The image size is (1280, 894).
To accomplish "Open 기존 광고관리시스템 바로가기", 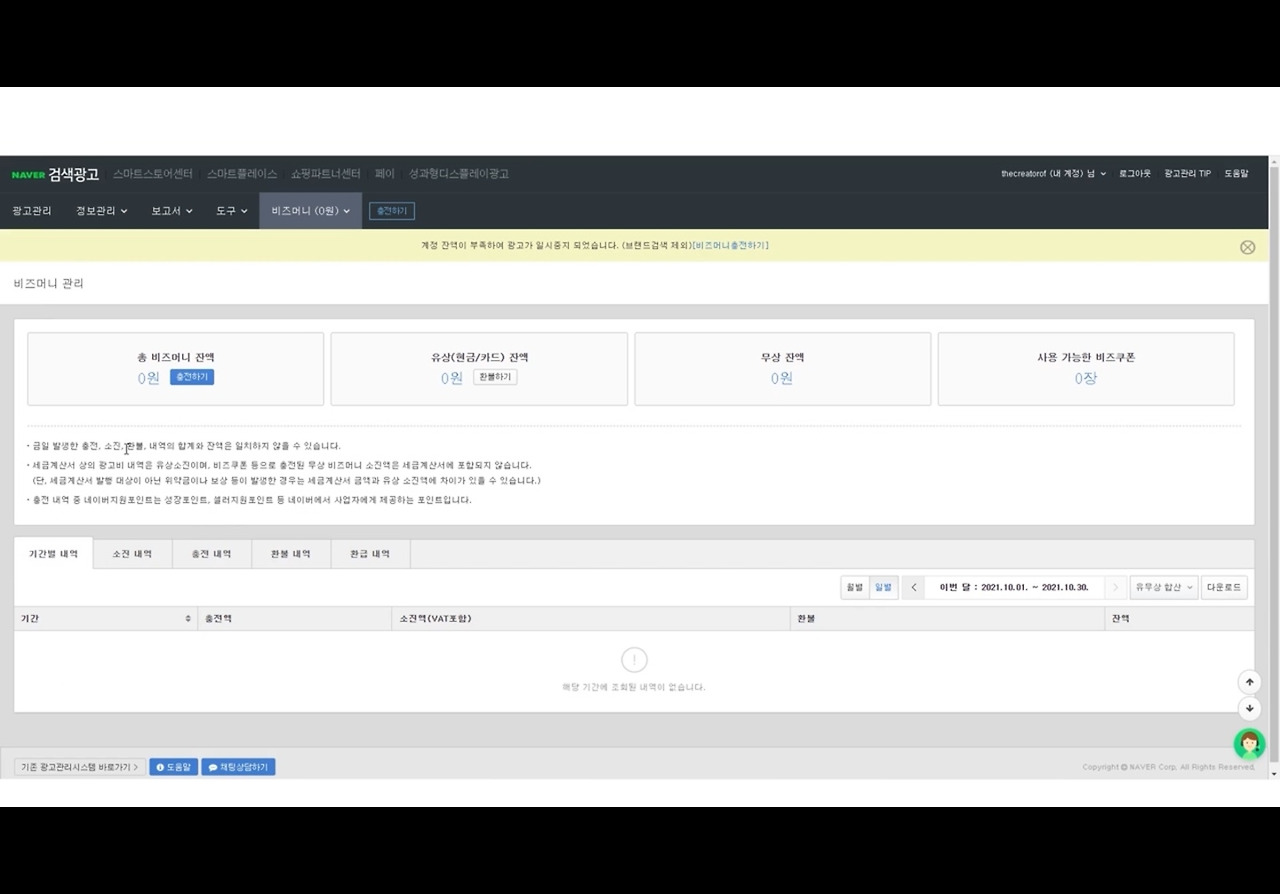I will point(80,767).
